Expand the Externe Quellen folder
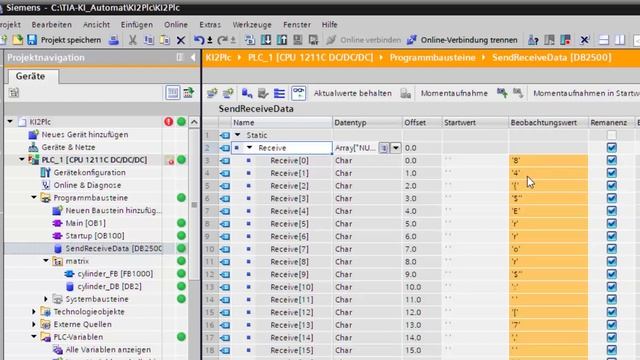The width and height of the screenshot is (640, 360). (34, 324)
